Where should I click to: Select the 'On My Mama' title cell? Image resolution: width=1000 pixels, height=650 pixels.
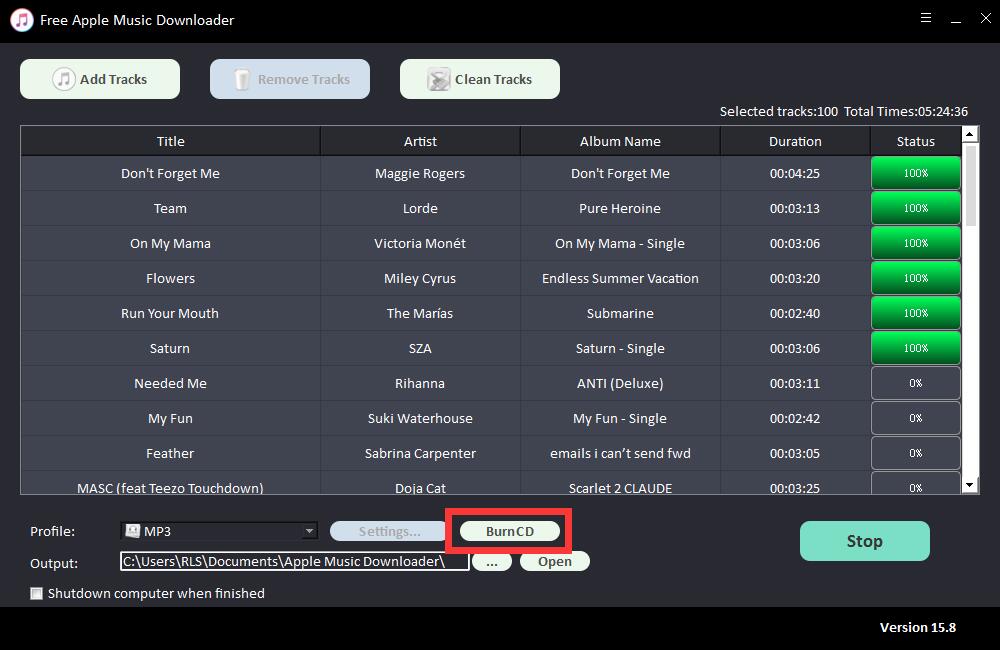170,244
